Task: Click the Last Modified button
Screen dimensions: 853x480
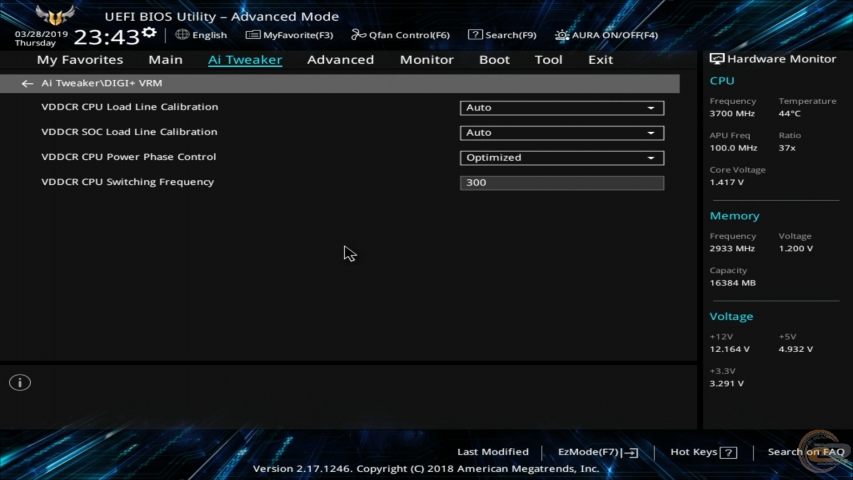Action: (x=492, y=452)
